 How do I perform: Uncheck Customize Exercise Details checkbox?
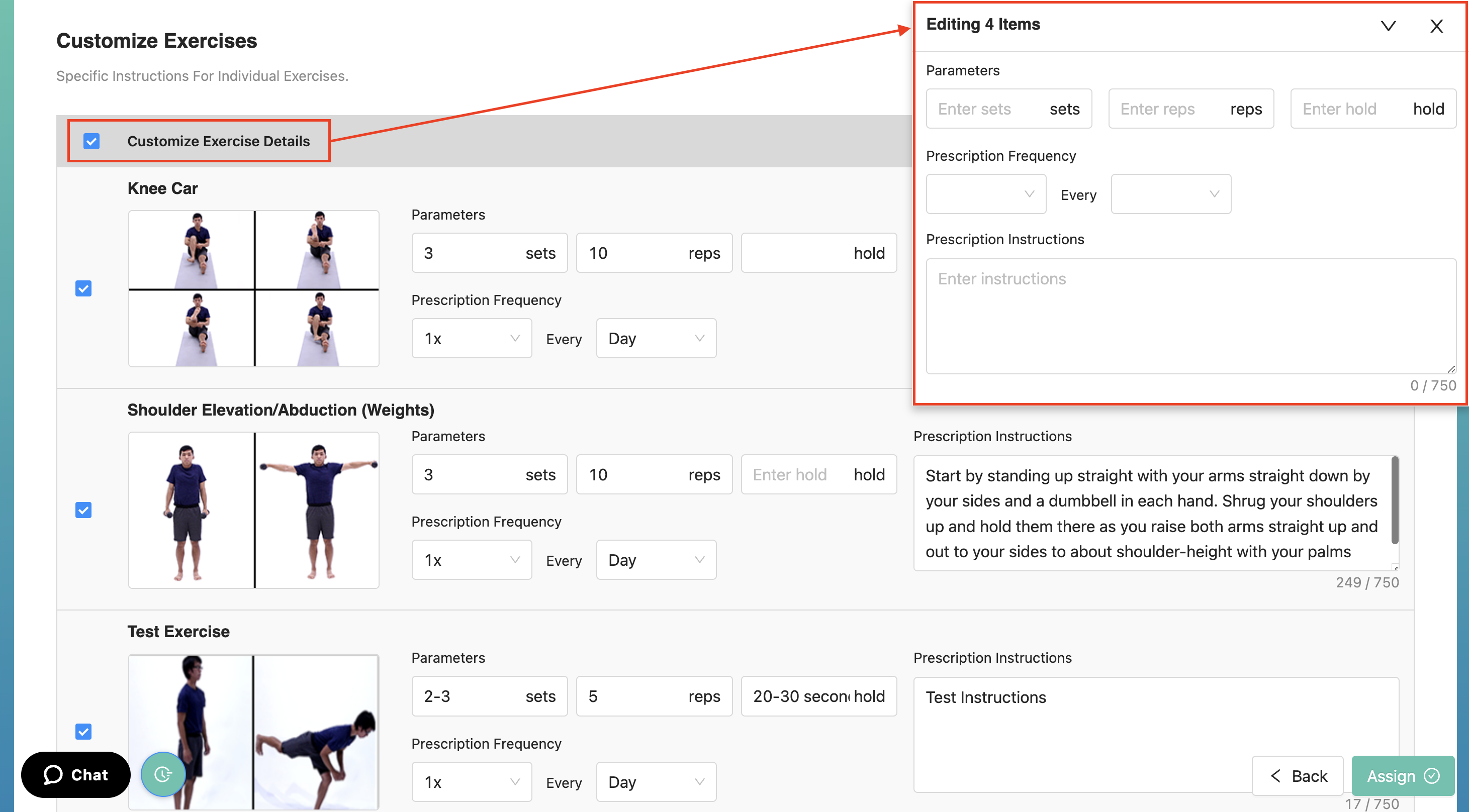[91, 141]
